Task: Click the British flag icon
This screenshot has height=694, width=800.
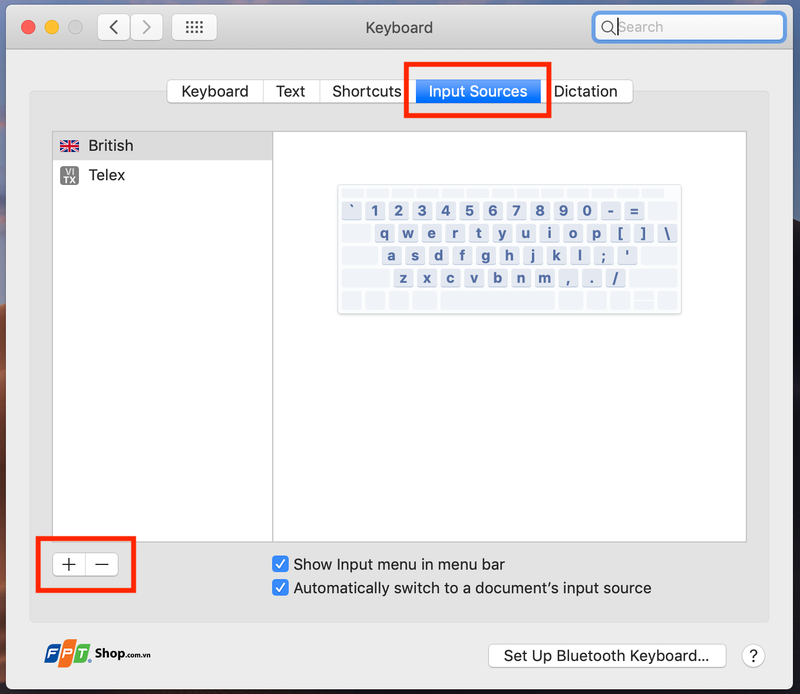Action: pyautogui.click(x=69, y=146)
